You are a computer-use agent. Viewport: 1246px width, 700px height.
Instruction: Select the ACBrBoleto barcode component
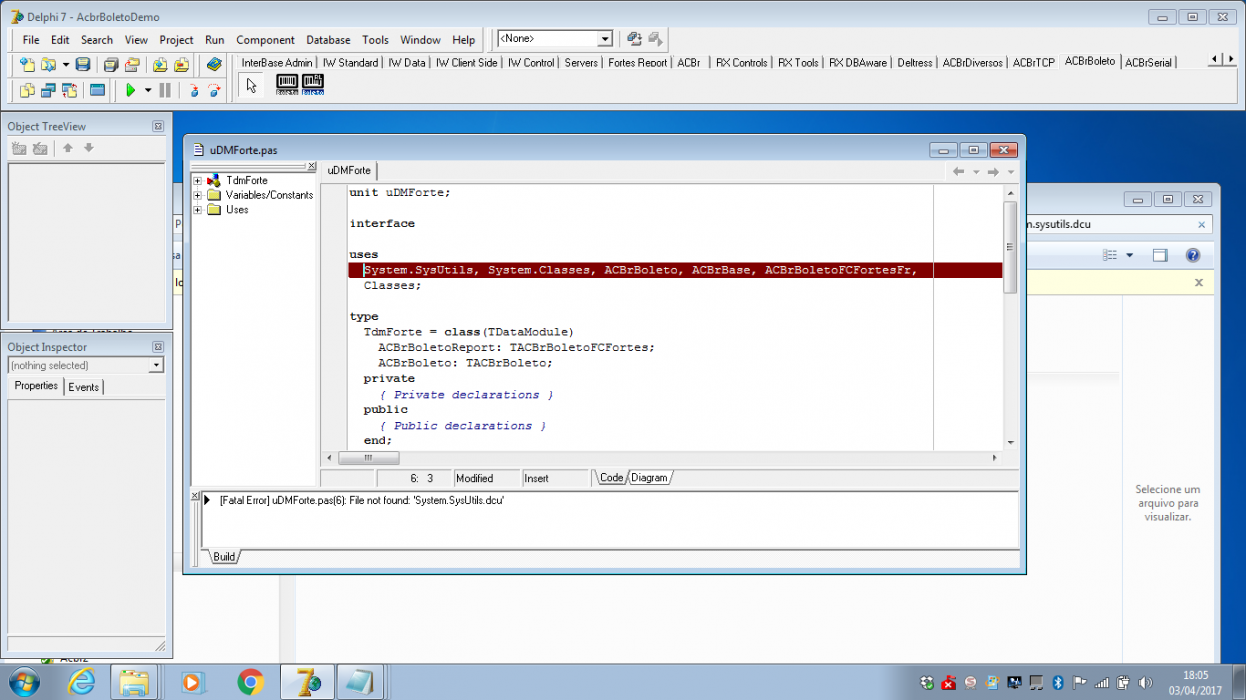tap(287, 85)
